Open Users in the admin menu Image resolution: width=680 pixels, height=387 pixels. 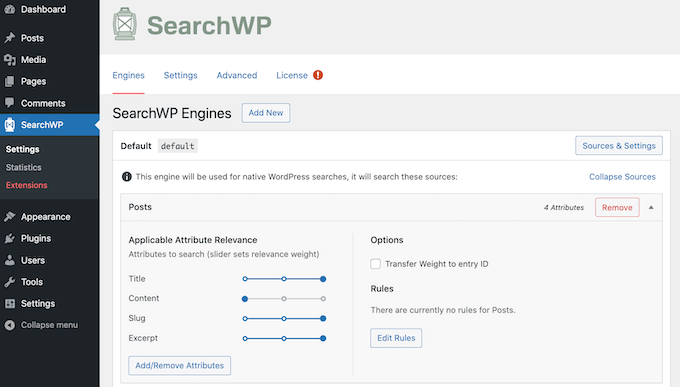click(33, 260)
